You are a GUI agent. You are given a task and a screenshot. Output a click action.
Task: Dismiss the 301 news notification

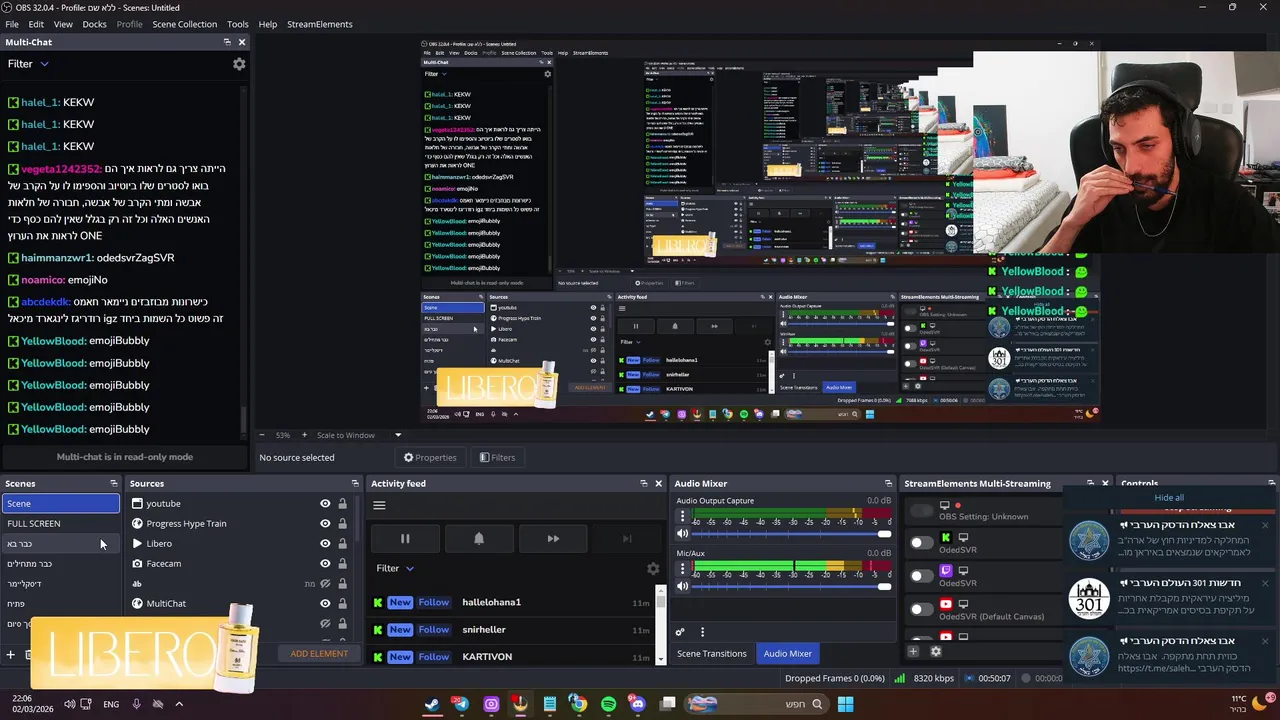1265,583
